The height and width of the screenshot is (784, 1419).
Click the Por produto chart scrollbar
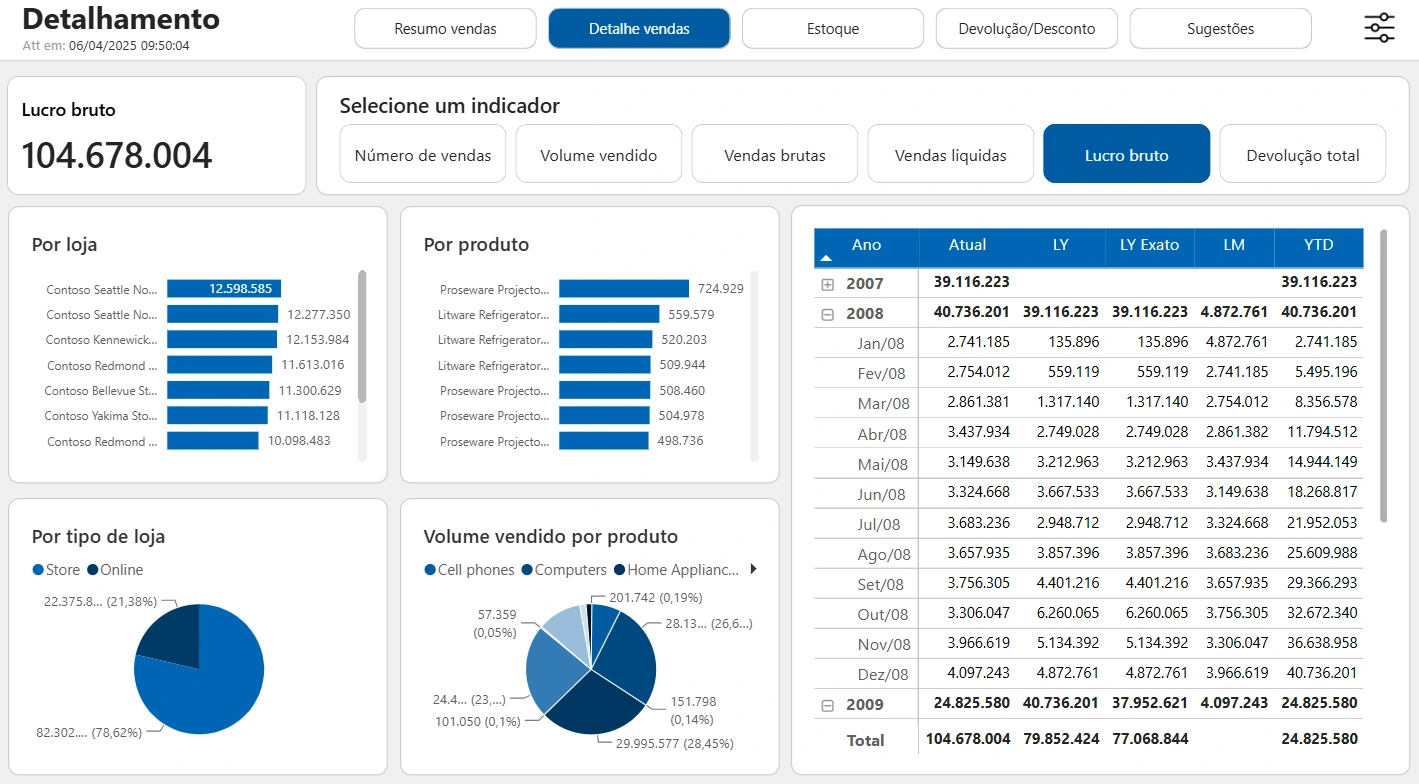pos(754,365)
